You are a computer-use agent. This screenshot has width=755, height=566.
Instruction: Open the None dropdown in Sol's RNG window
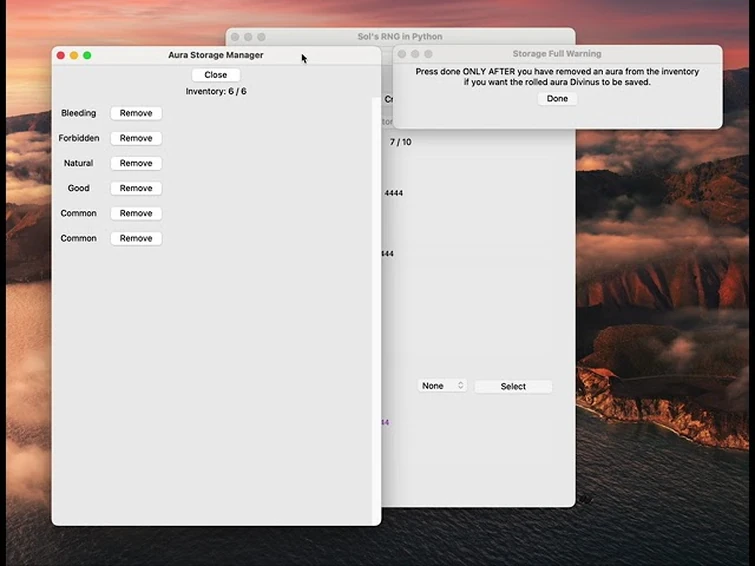[442, 386]
